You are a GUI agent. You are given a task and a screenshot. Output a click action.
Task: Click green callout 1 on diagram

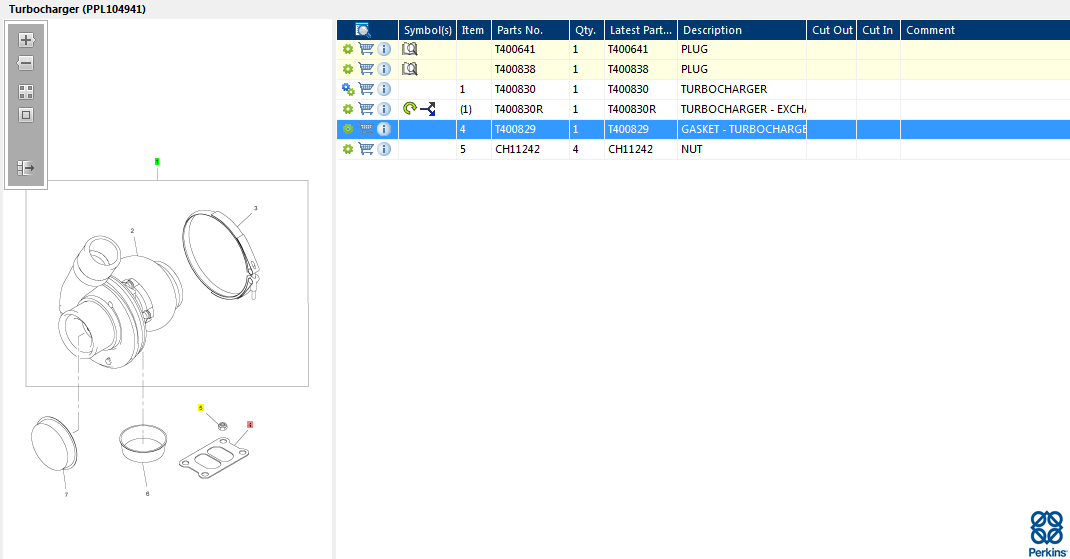pyautogui.click(x=157, y=162)
